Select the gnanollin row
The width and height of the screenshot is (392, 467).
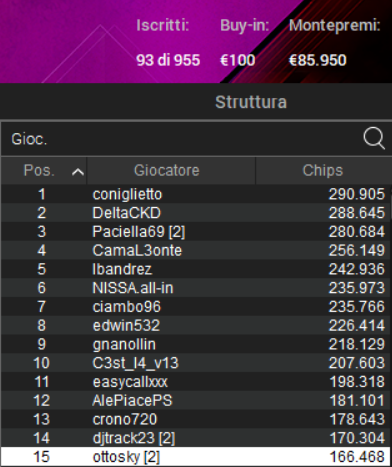195,344
